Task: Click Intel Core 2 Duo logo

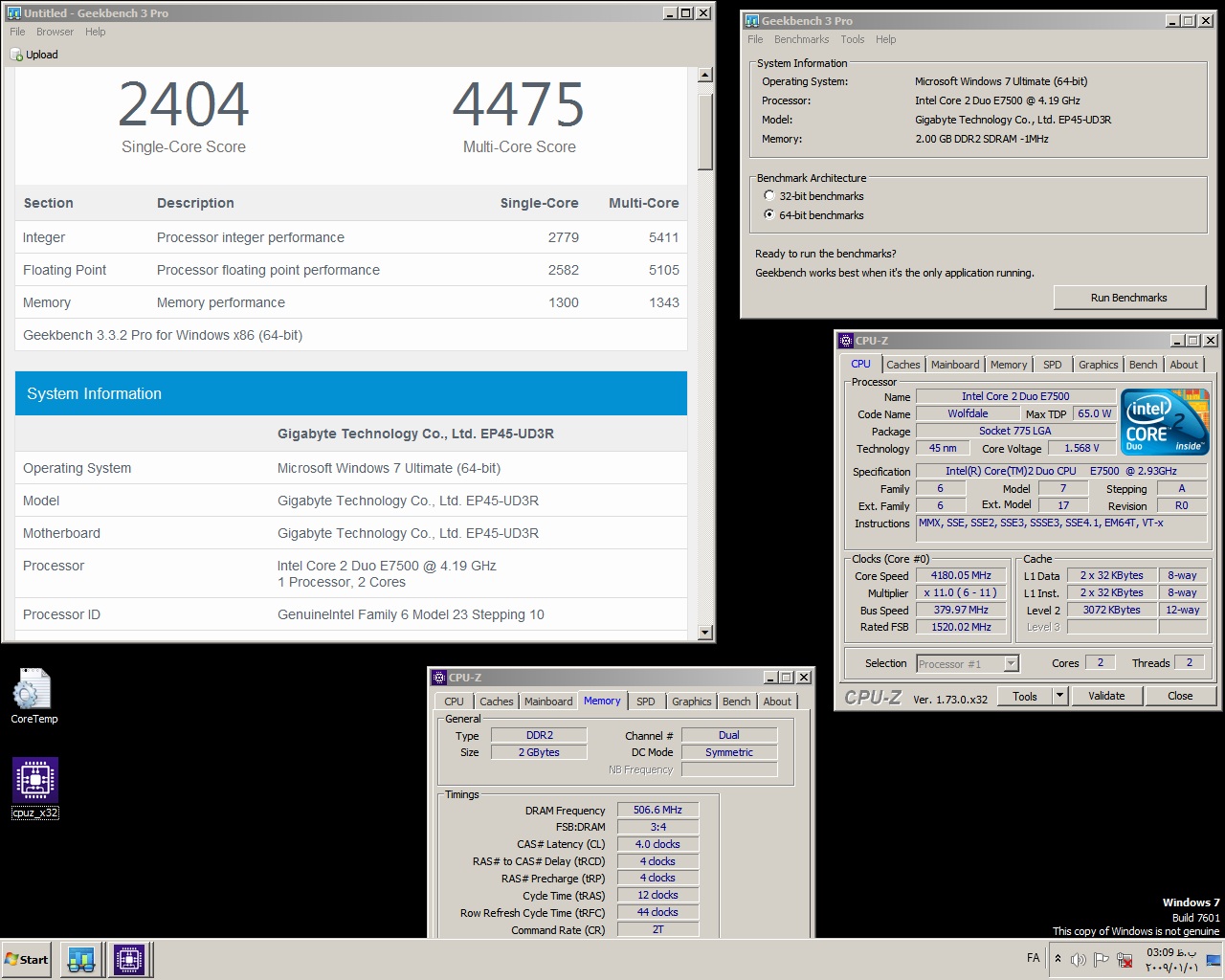Action: coord(1165,421)
